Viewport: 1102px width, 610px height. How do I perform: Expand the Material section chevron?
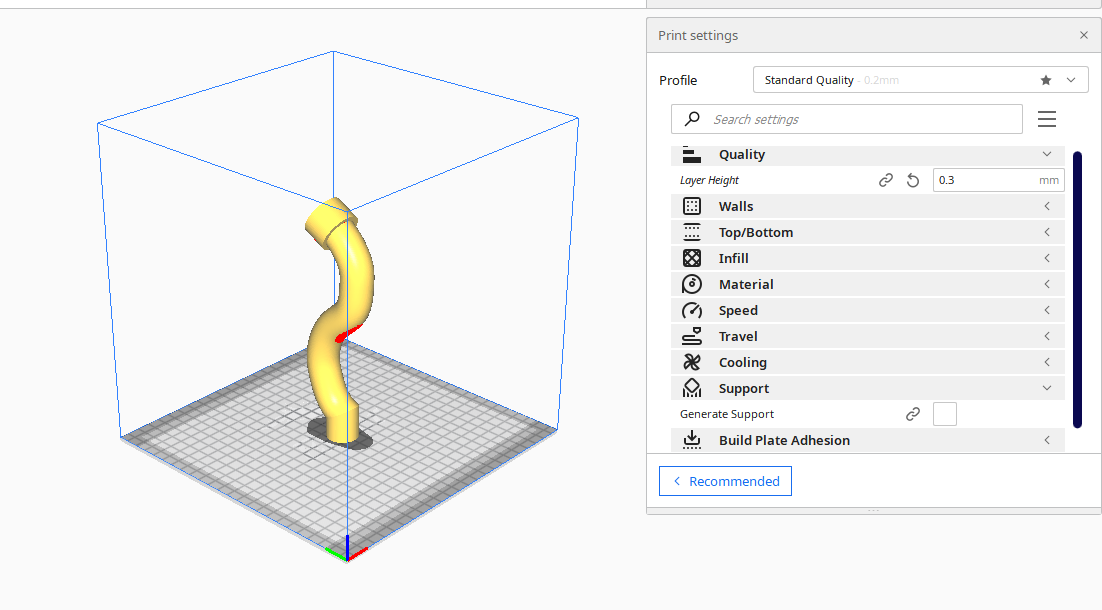(x=1046, y=285)
